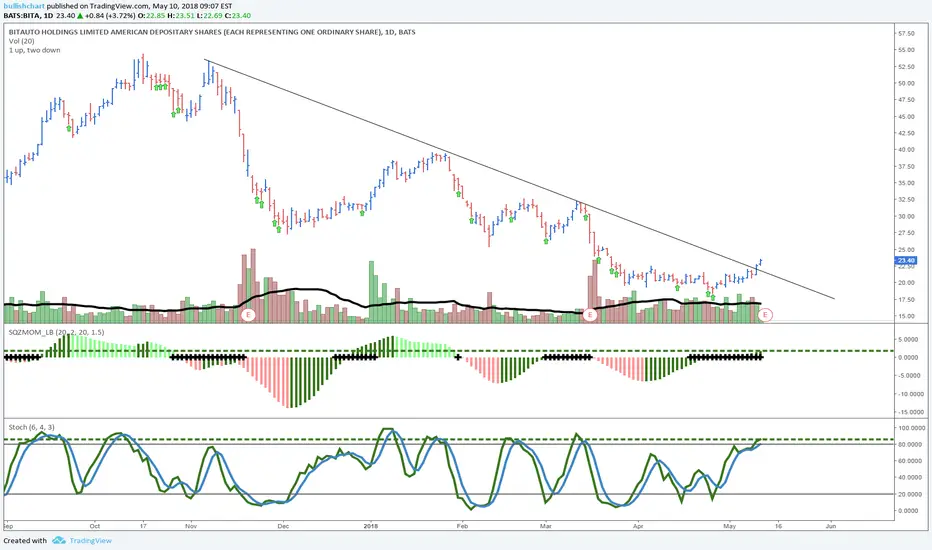This screenshot has width=932, height=550.
Task: Select the current price label 23.40
Action: [906, 260]
